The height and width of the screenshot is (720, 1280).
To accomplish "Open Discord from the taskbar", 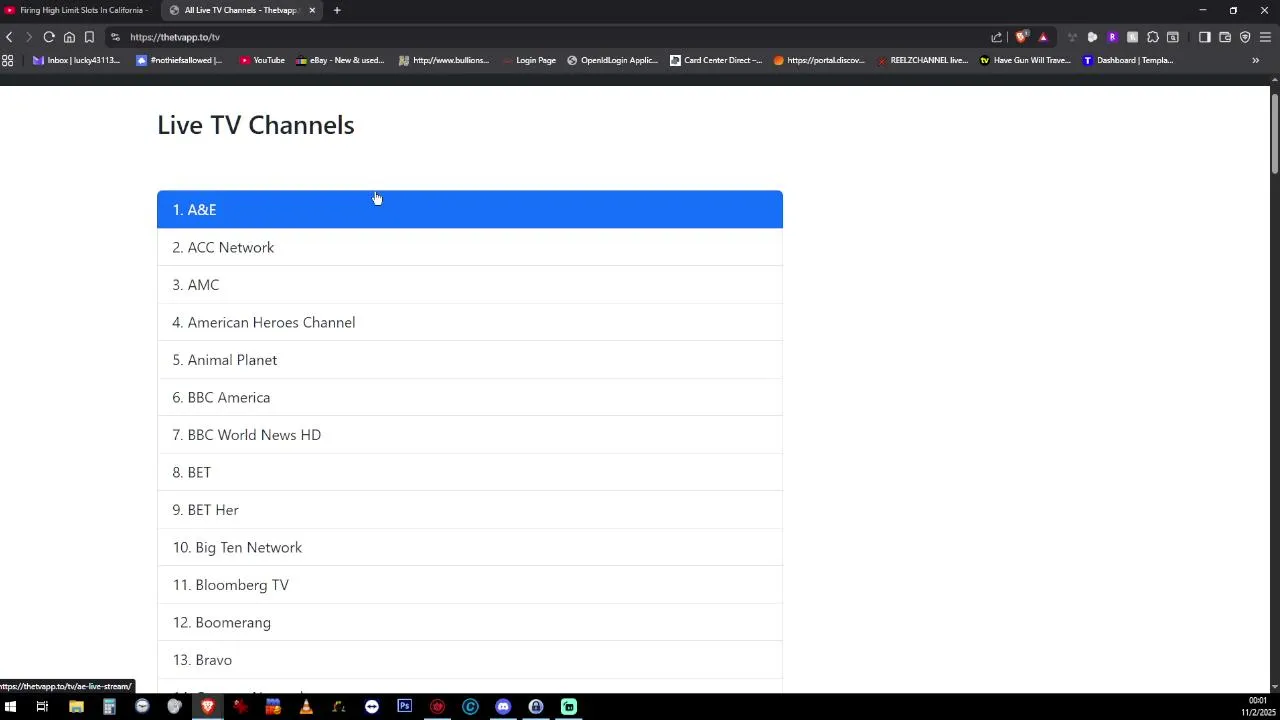I will coord(503,707).
